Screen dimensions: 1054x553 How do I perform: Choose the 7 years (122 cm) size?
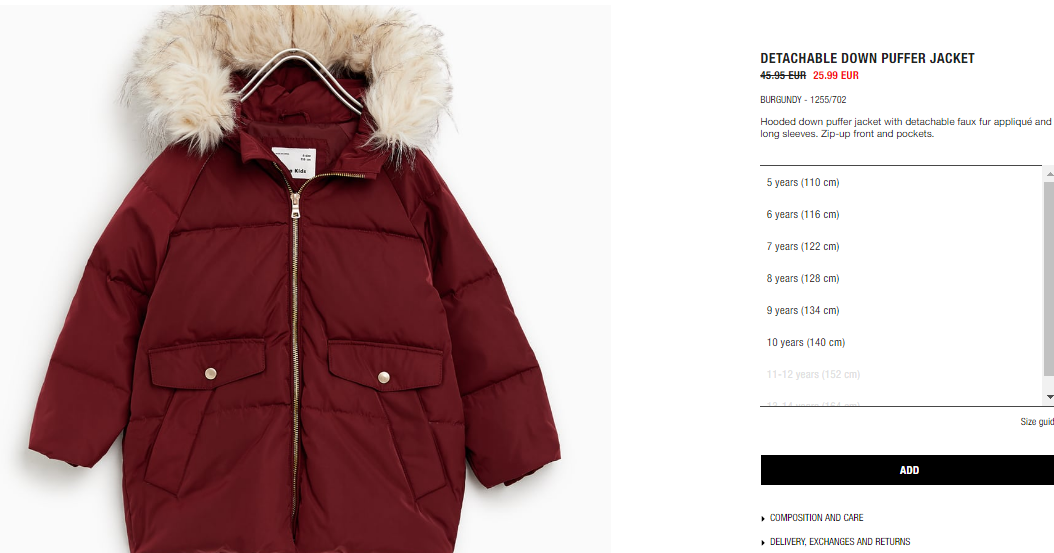(901, 247)
